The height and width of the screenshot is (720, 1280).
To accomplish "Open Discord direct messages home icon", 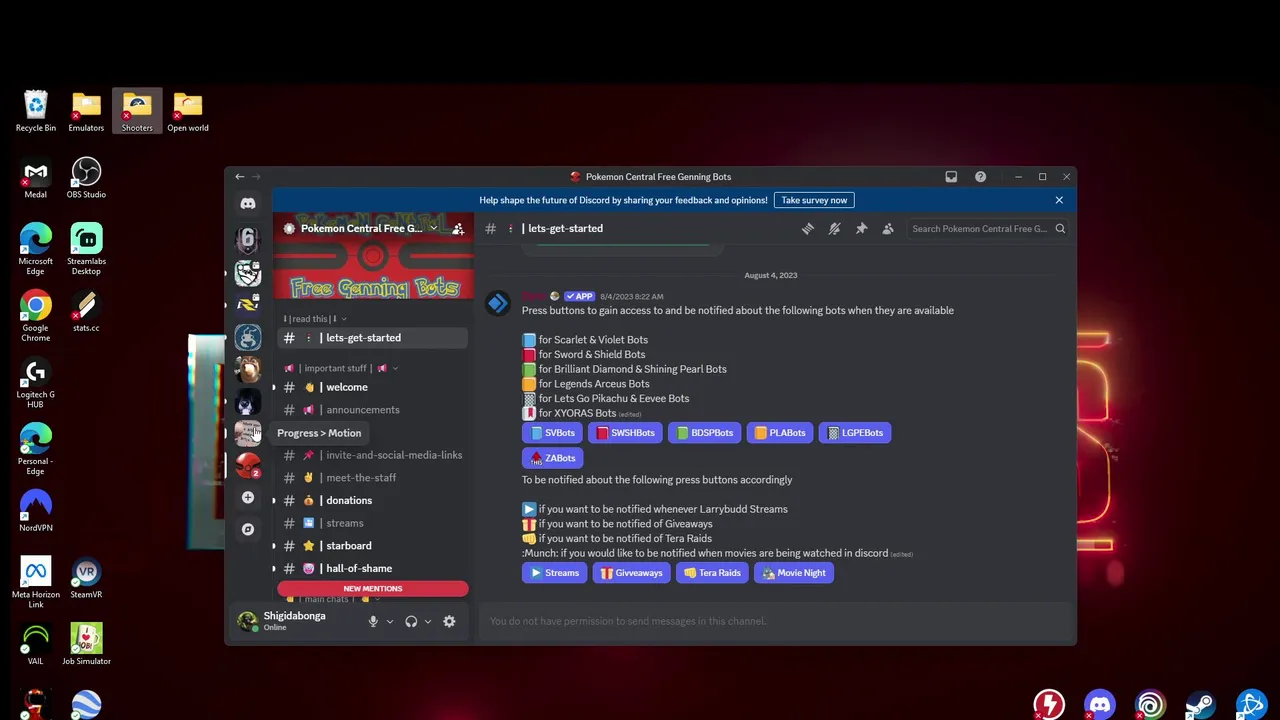I will click(x=248, y=203).
